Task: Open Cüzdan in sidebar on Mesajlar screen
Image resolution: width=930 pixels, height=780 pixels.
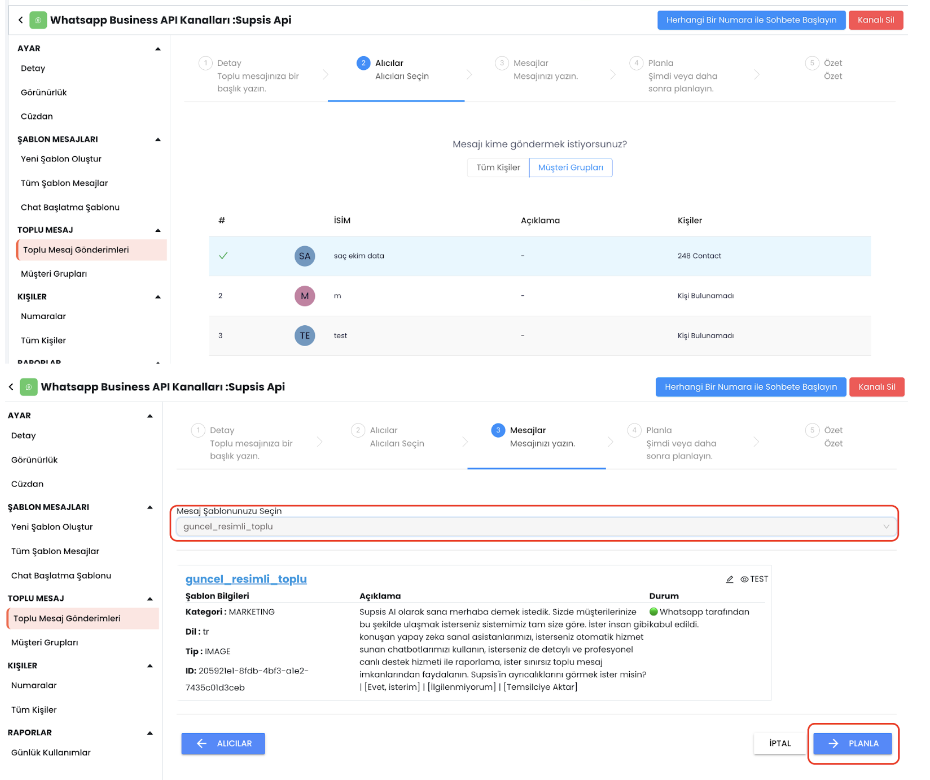Action: (27, 484)
